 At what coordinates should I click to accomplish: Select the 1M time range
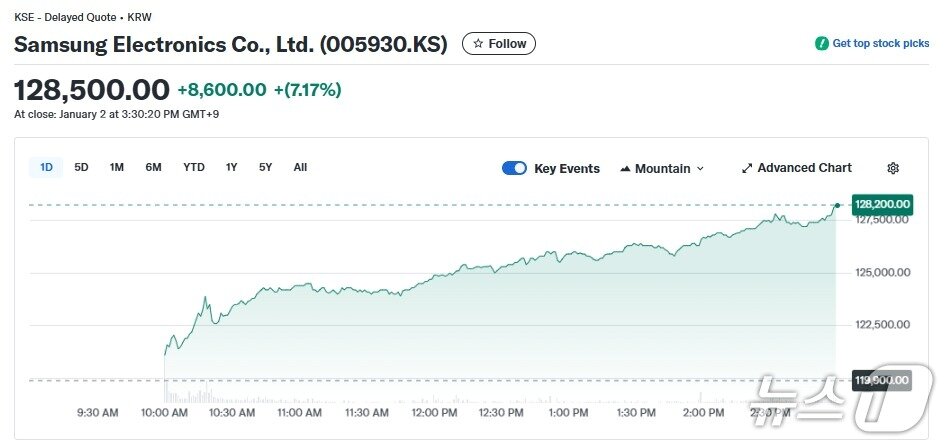click(x=117, y=167)
